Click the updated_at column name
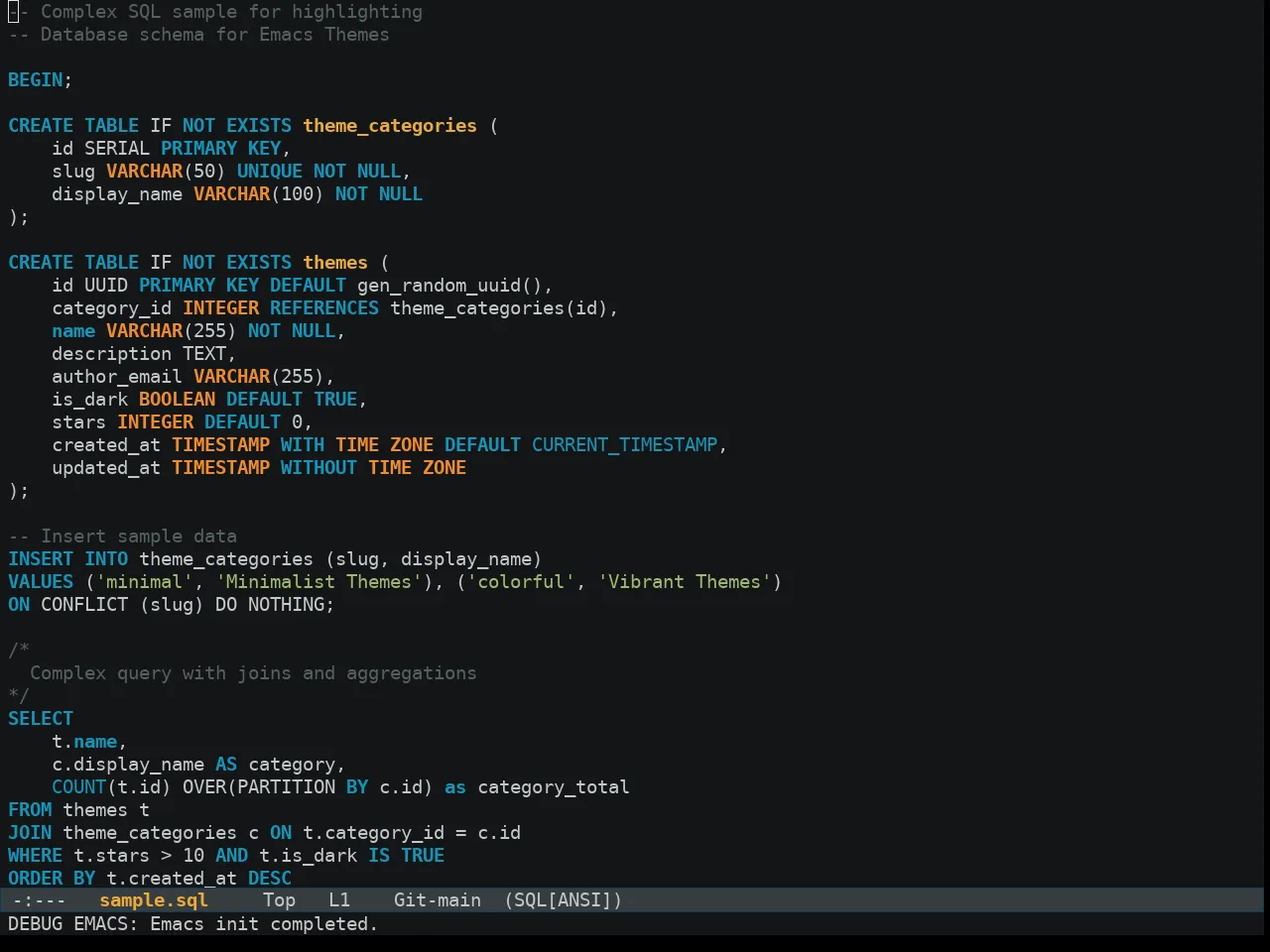1270x952 pixels. [106, 468]
